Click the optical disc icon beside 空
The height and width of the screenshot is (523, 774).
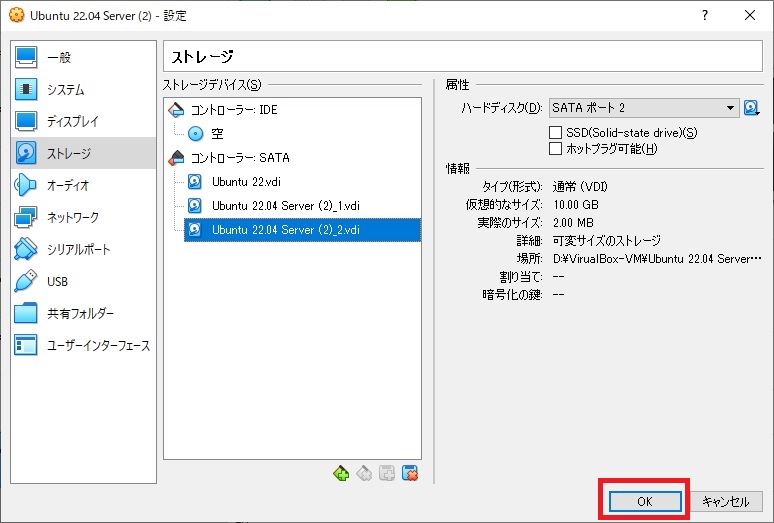195,134
